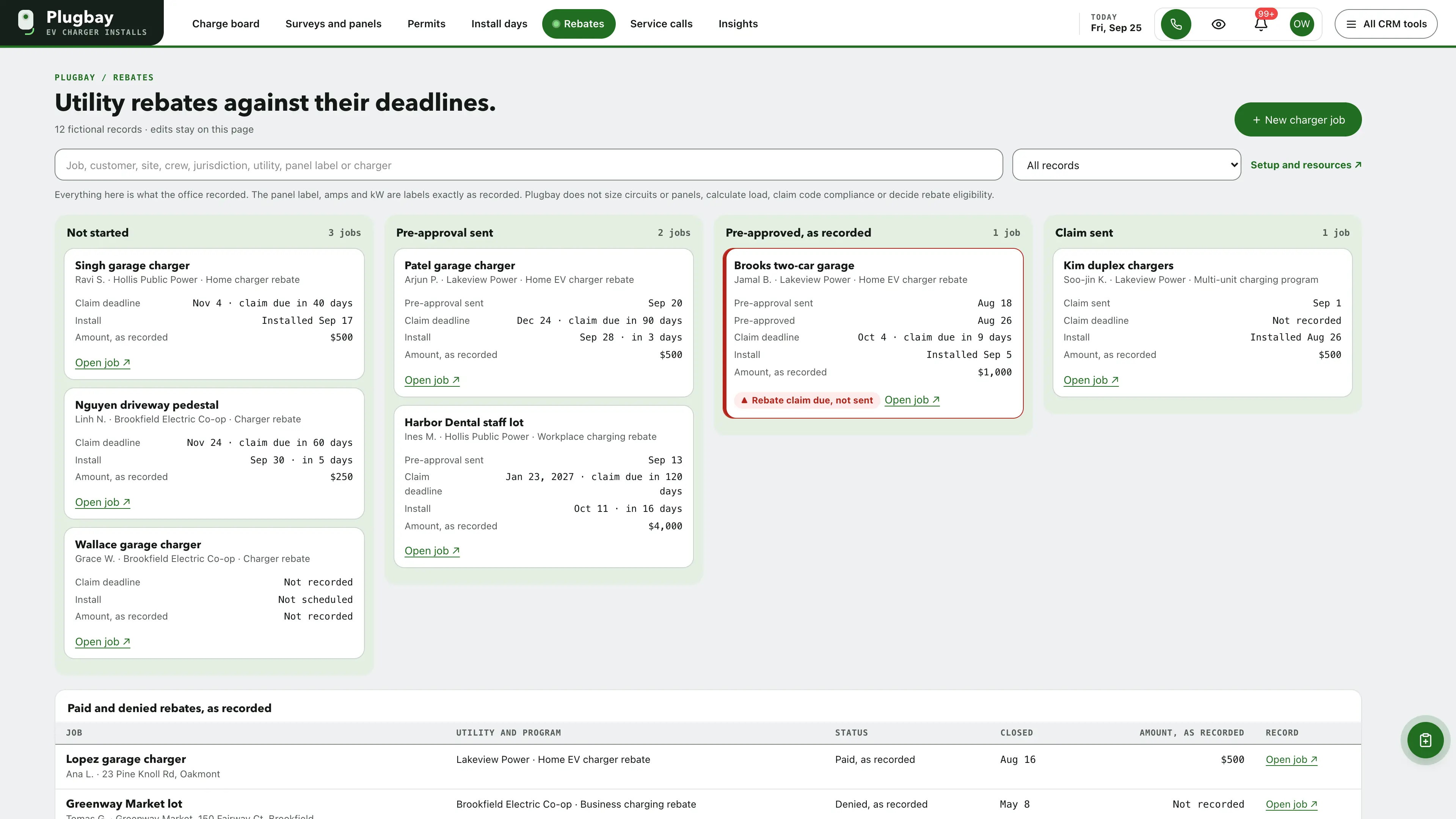
Task: Go to Service calls tab
Action: click(x=661, y=24)
